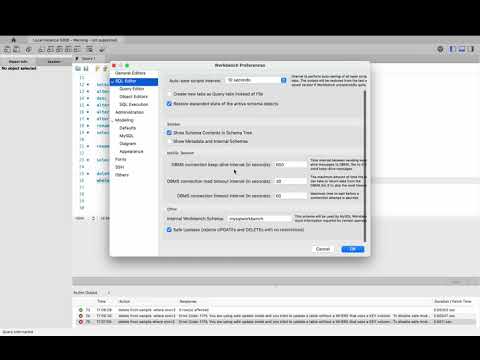This screenshot has height=360, width=480.
Task: Toggle the left sidebar panel icon
Action: [x=452, y=49]
